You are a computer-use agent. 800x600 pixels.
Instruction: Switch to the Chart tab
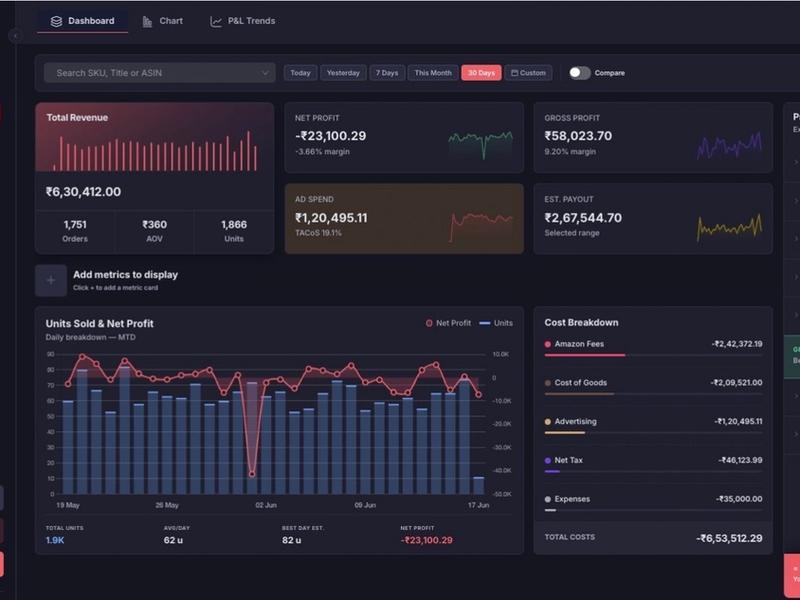(x=162, y=21)
